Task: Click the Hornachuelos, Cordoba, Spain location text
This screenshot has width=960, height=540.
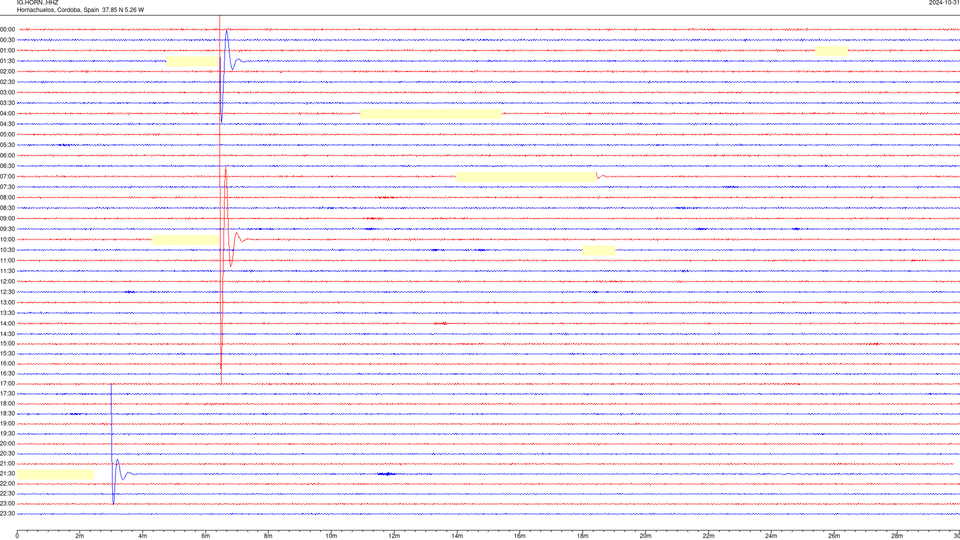Action: (x=58, y=10)
